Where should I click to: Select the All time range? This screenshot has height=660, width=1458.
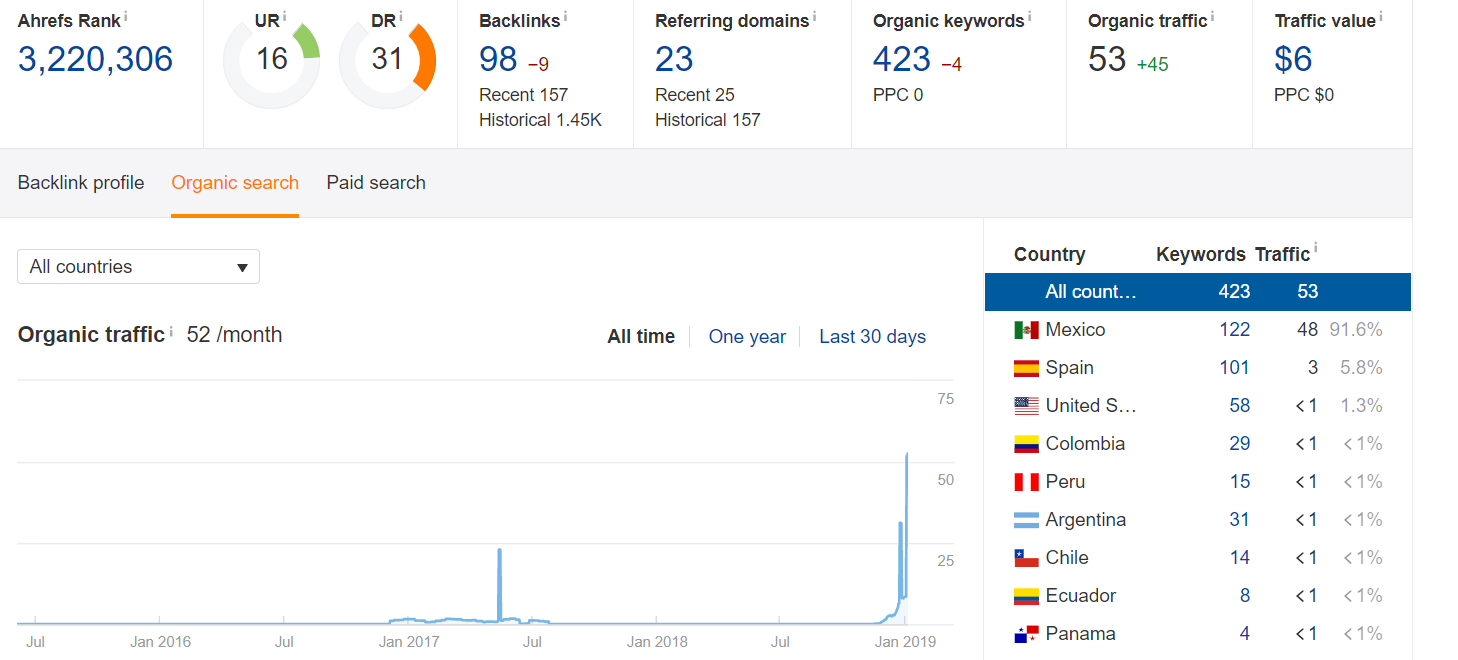641,337
